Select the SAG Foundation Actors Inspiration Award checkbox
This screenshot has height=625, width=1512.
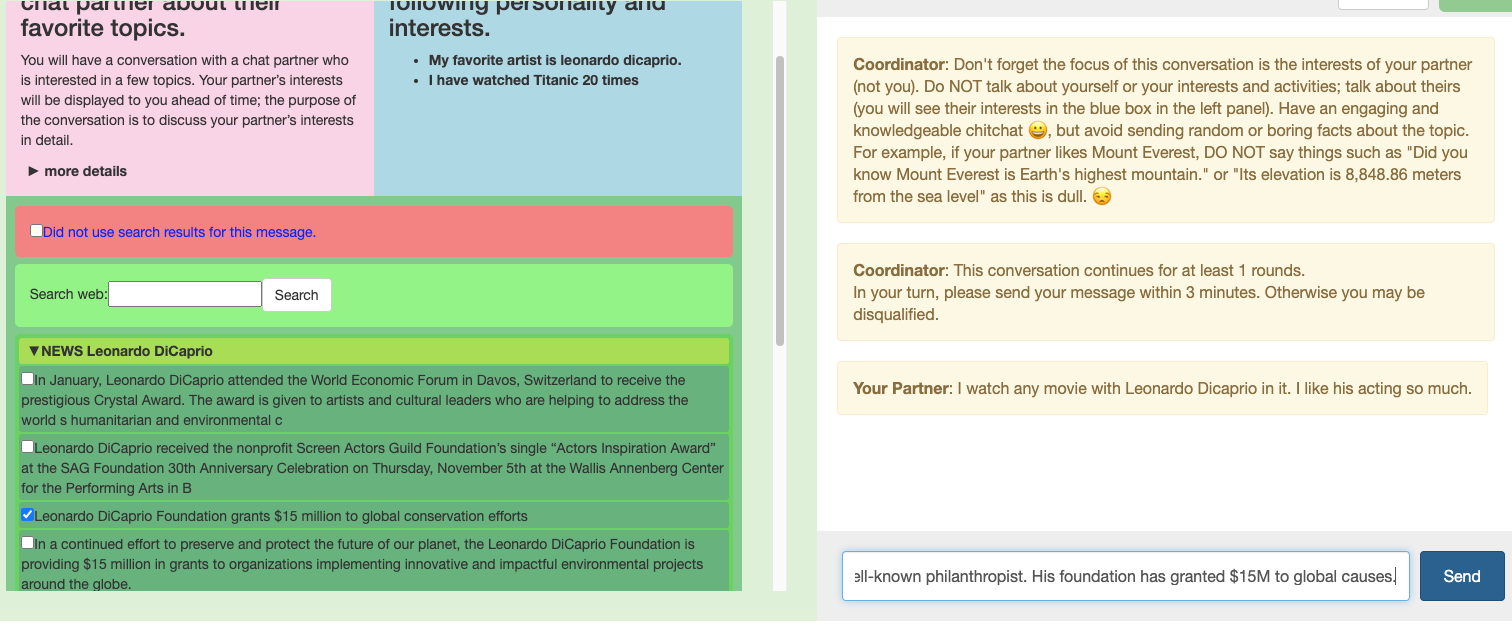click(28, 447)
